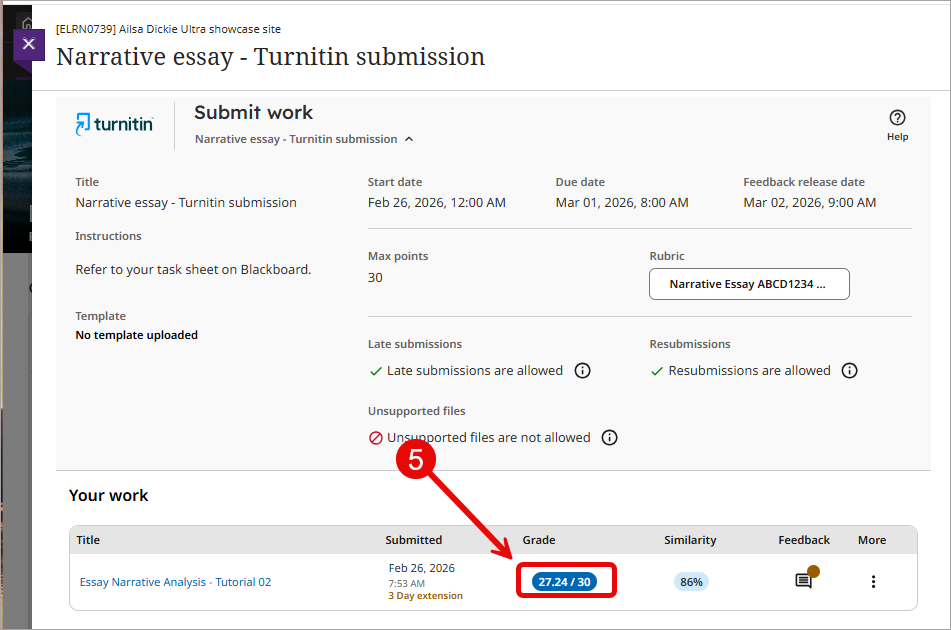Click the Turnitin logo
This screenshot has width=951, height=630.
[x=114, y=124]
